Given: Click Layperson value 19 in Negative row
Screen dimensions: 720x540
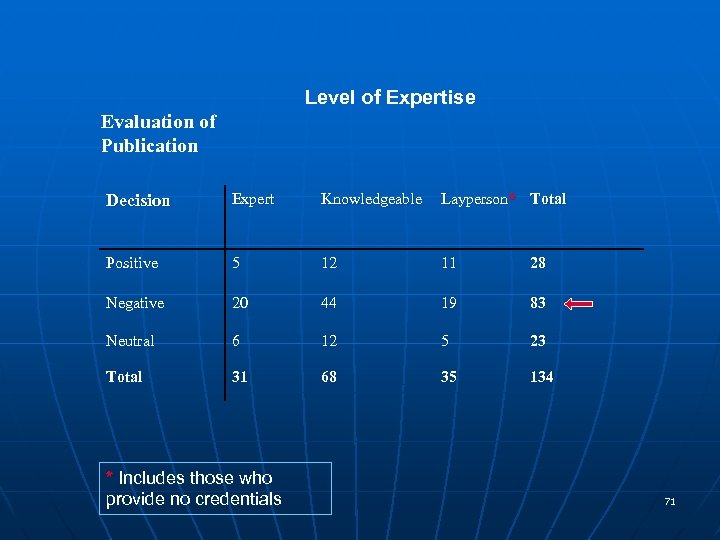Looking at the screenshot, I should [x=449, y=303].
